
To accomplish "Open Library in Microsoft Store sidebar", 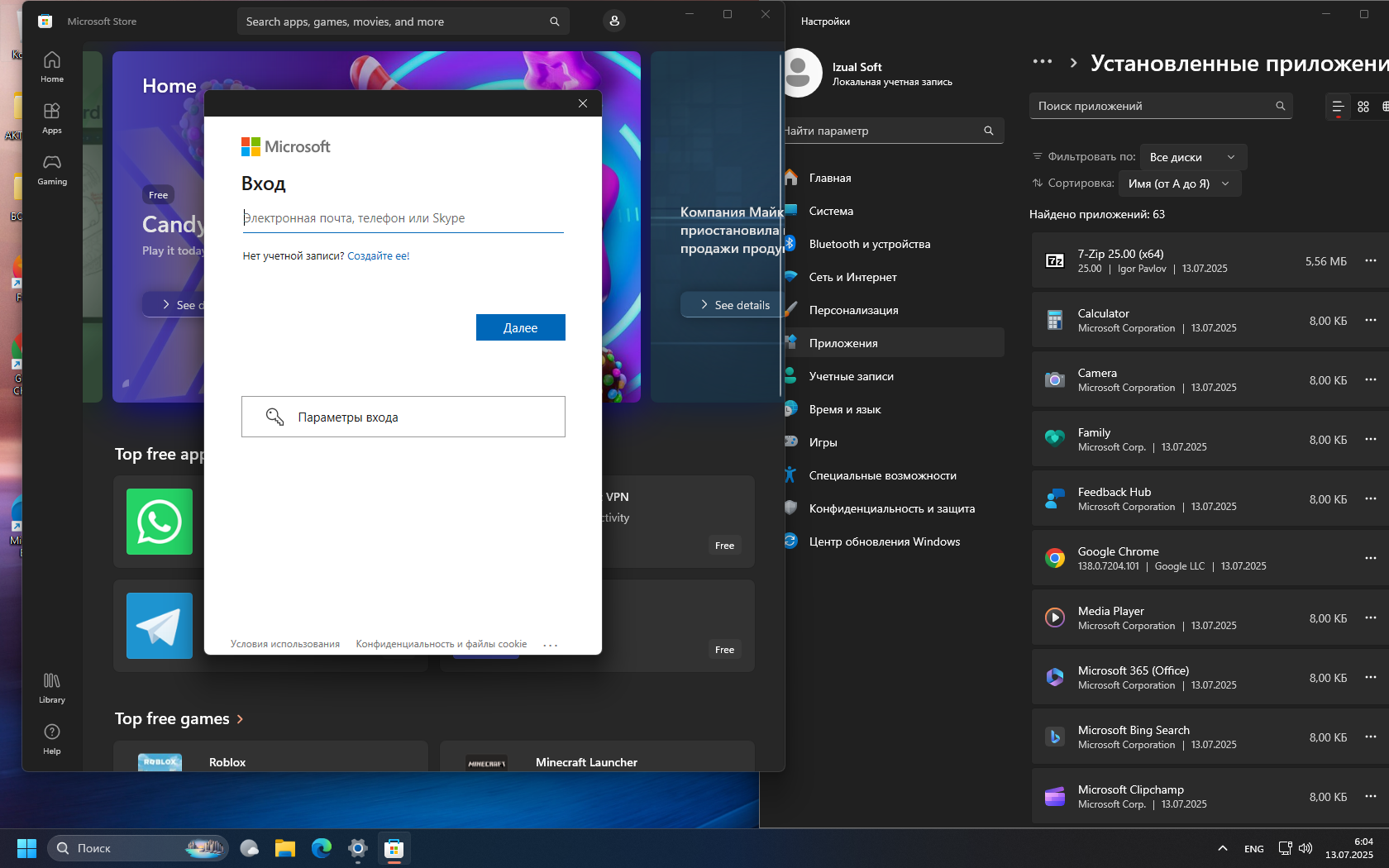I will pos(51,688).
